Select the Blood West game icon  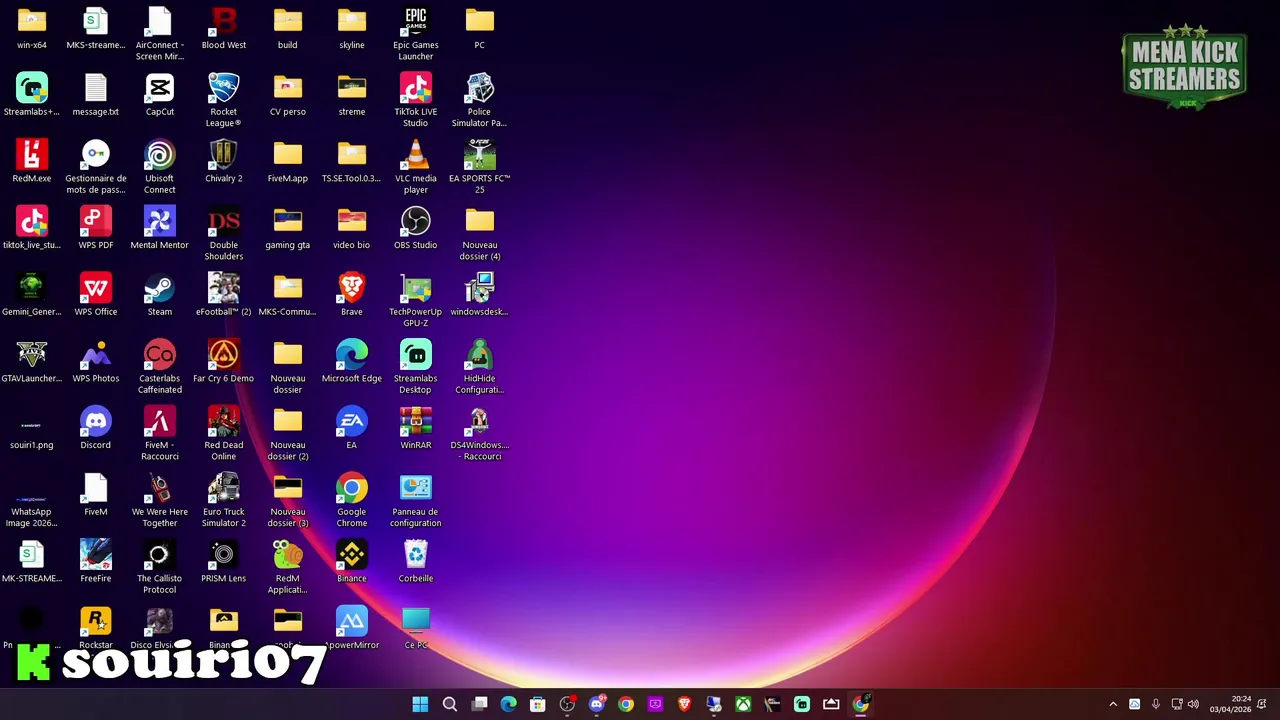click(224, 27)
